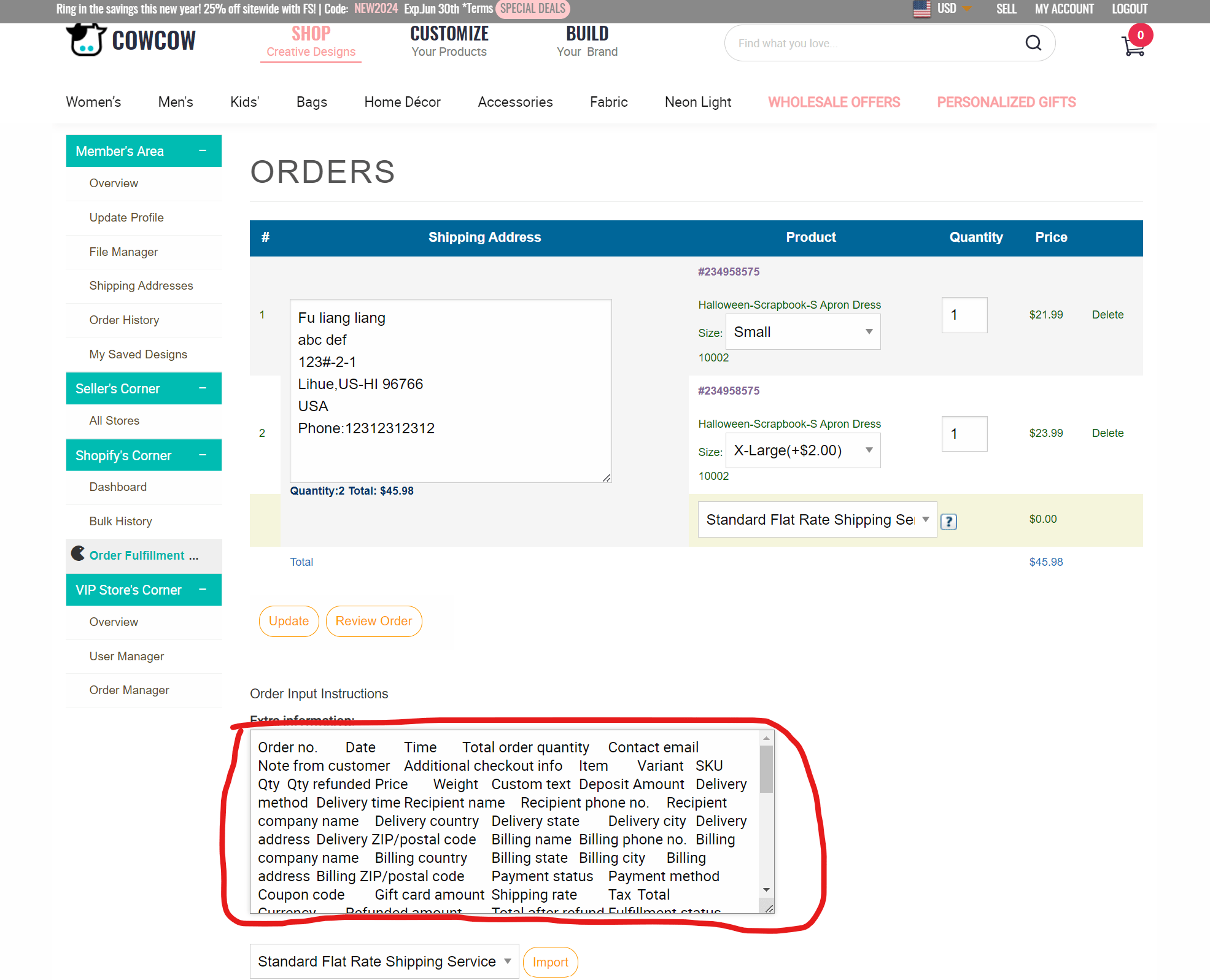Open the shopping cart icon
This screenshot has width=1210, height=980.
pos(1133,45)
